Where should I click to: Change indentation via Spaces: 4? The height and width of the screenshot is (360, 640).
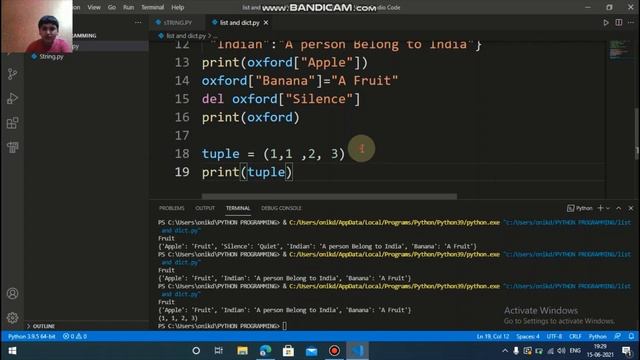[528, 336]
